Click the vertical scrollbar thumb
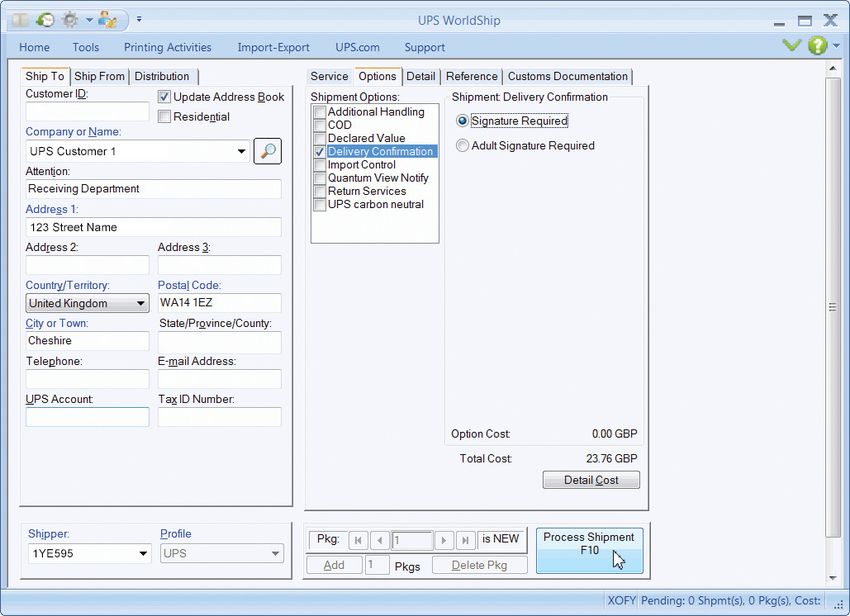Screen dimensions: 850x616 833,307
